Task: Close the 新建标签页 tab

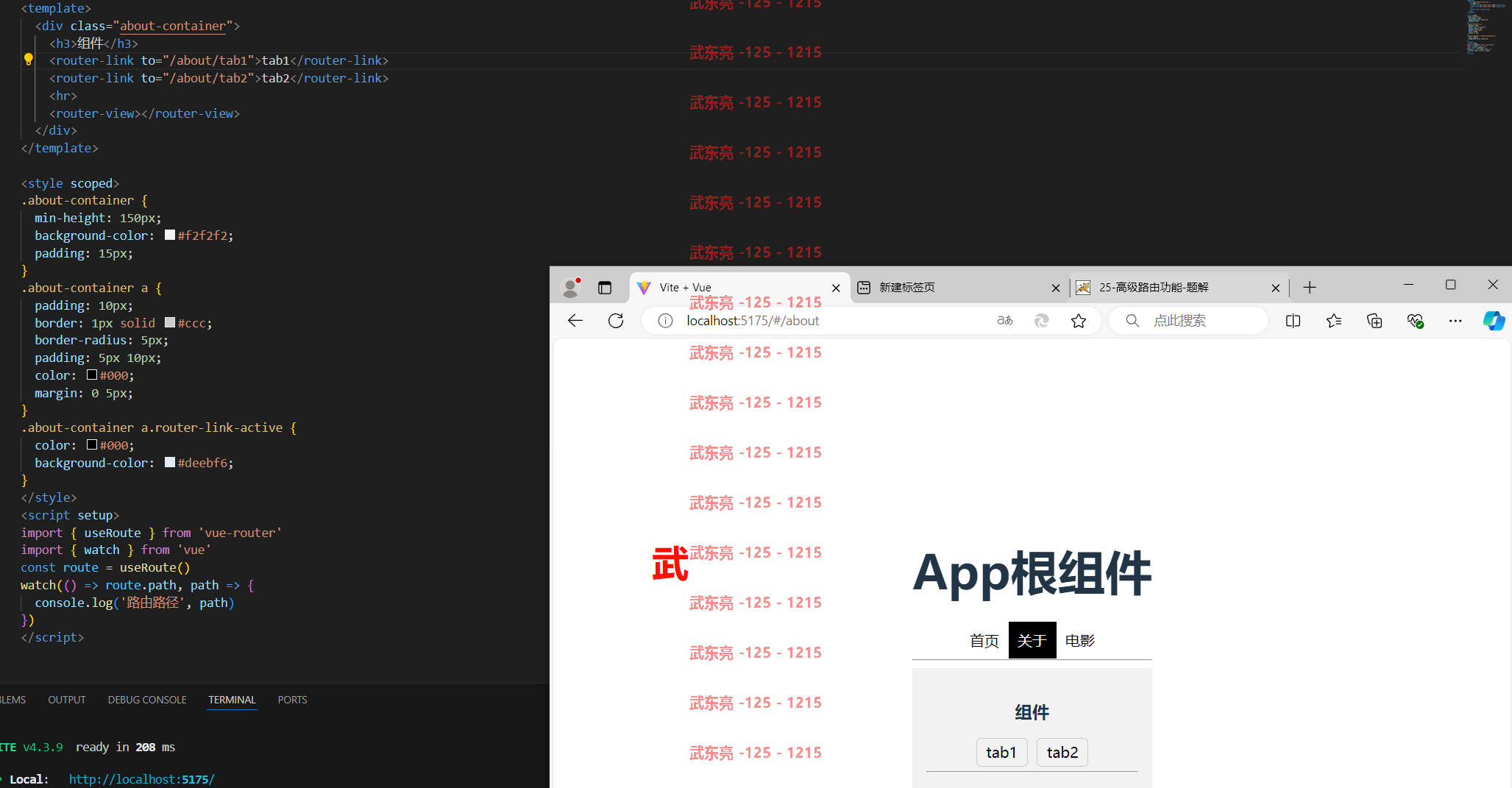Action: 1056,288
